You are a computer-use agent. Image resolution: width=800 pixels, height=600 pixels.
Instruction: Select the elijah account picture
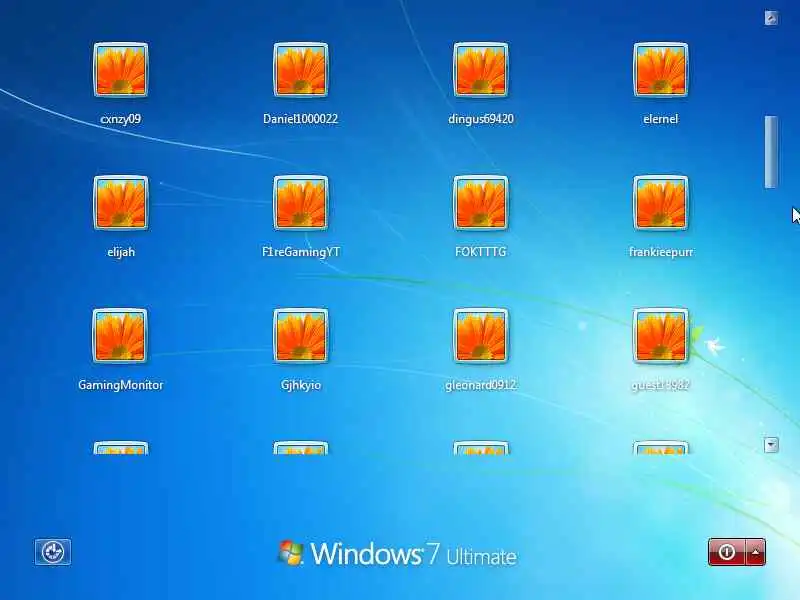tap(121, 203)
